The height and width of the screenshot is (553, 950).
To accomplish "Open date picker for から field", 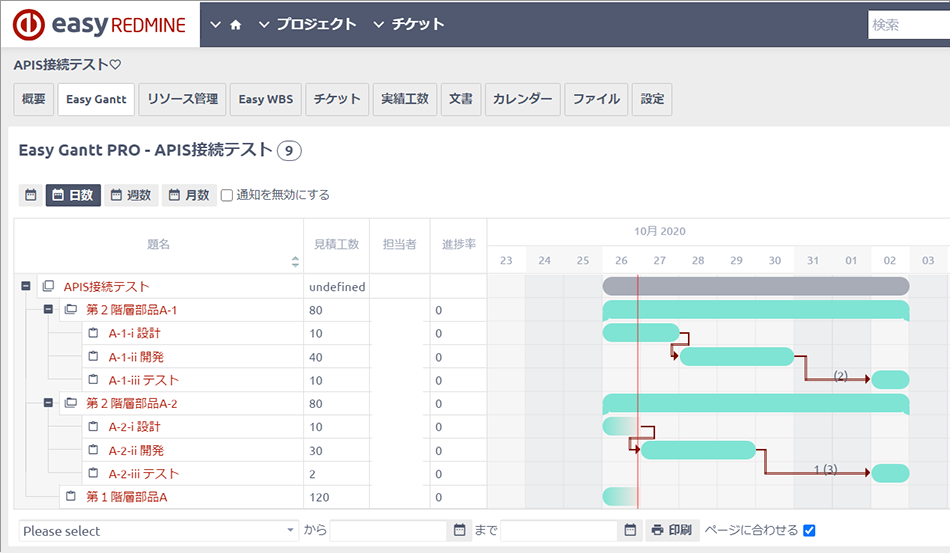I will [x=459, y=531].
